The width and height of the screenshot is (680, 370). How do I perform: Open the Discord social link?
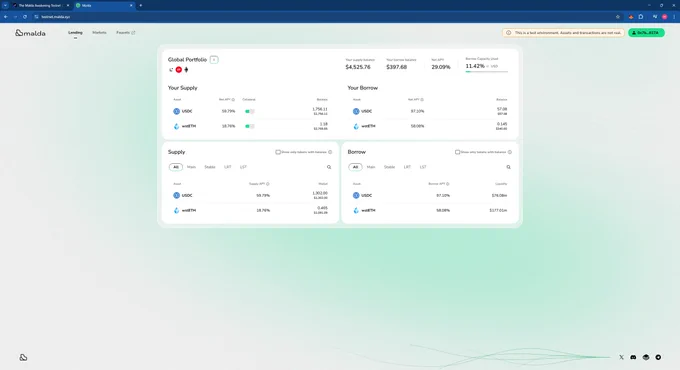tap(633, 357)
